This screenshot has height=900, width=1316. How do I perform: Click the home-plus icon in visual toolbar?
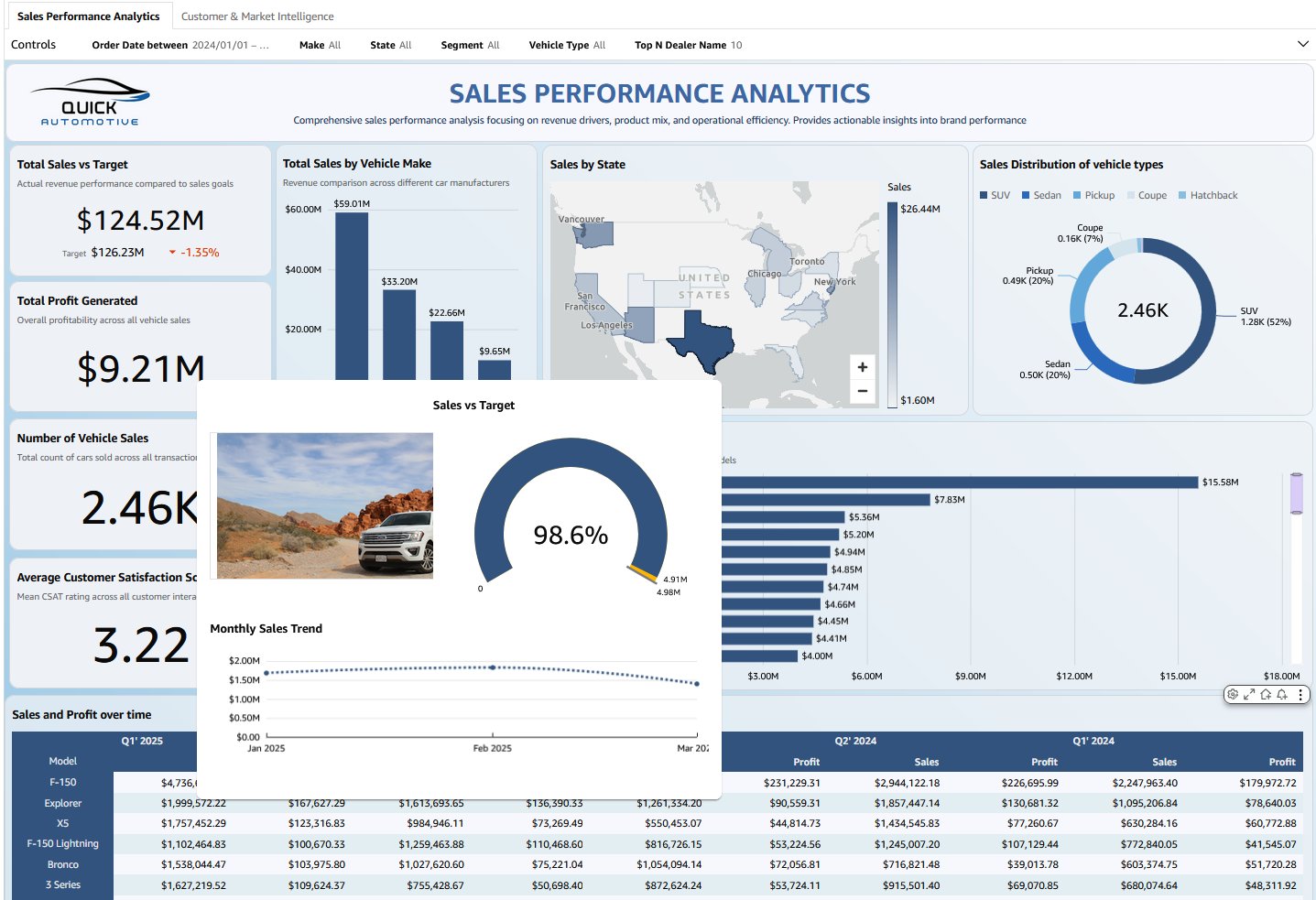[1266, 695]
